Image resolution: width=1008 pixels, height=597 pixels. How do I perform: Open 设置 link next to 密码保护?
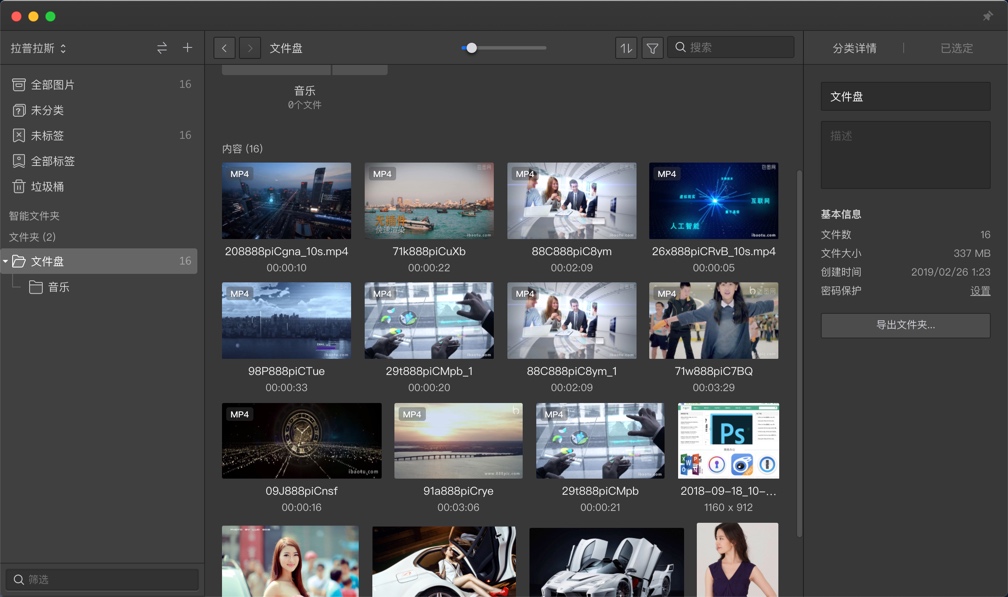tap(980, 290)
